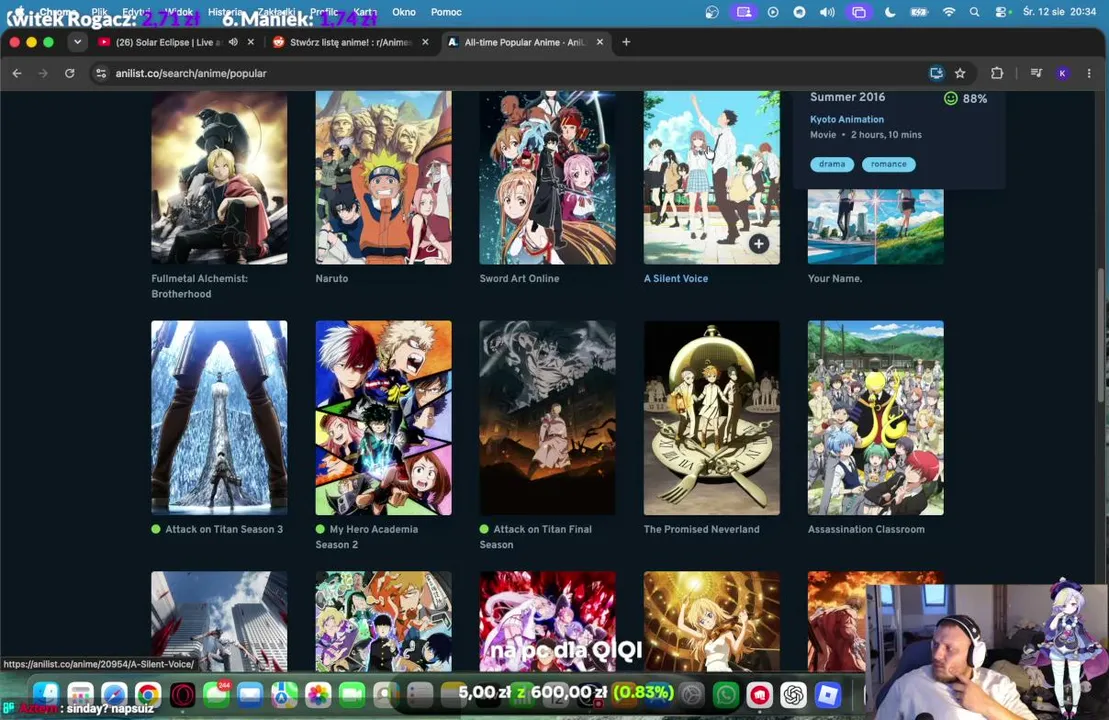Open Chrome three-dot menu

[1089, 73]
